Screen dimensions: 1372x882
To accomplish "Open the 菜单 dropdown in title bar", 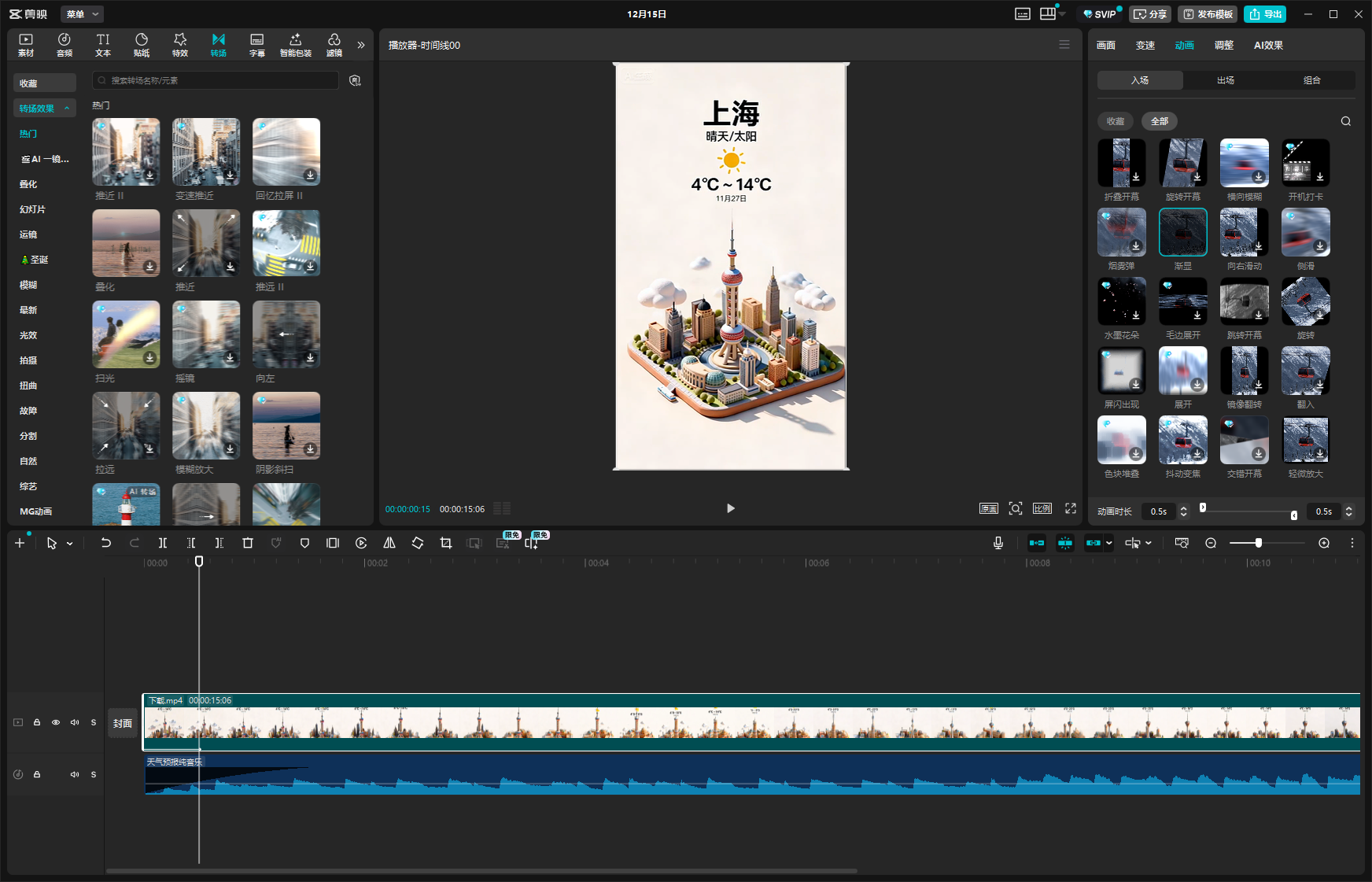I will click(x=82, y=14).
